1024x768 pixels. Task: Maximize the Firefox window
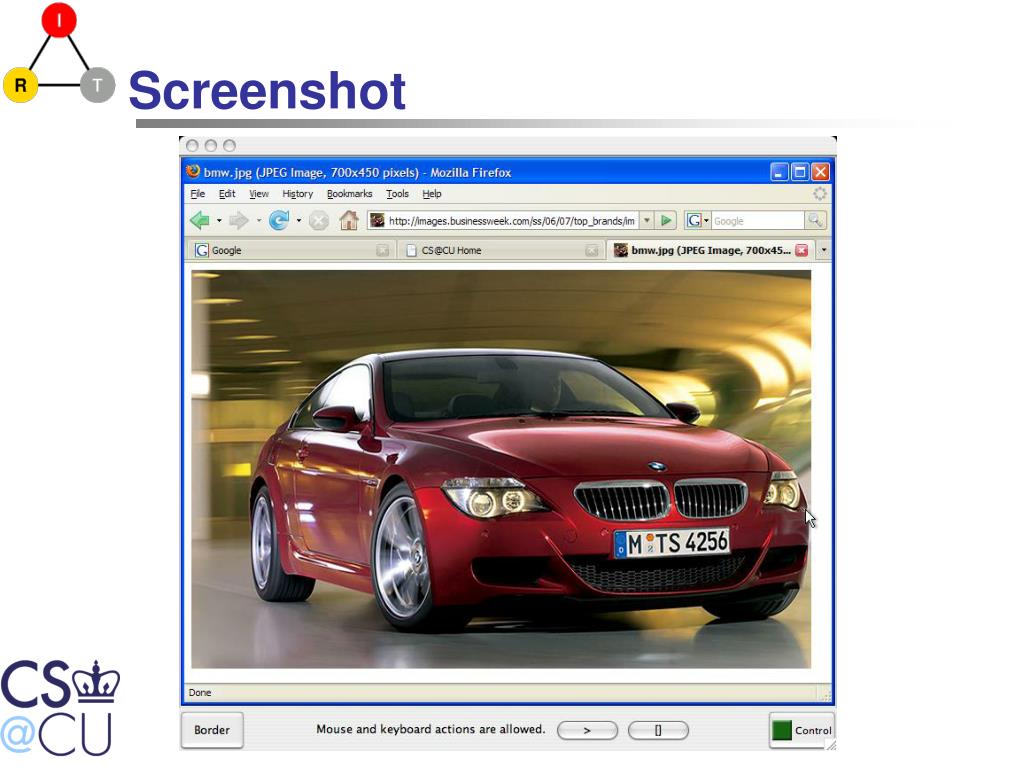[x=800, y=172]
